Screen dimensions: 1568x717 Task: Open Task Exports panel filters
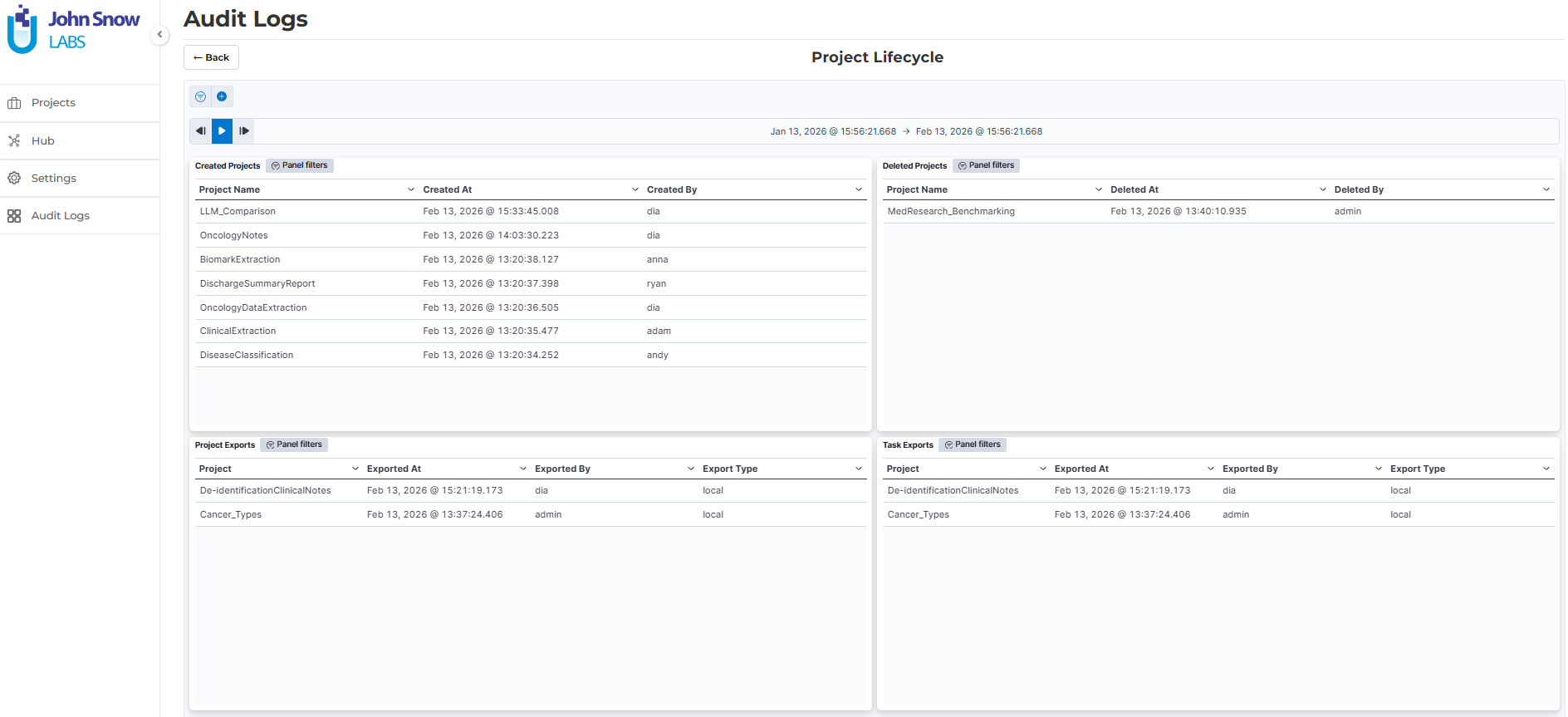click(x=973, y=445)
